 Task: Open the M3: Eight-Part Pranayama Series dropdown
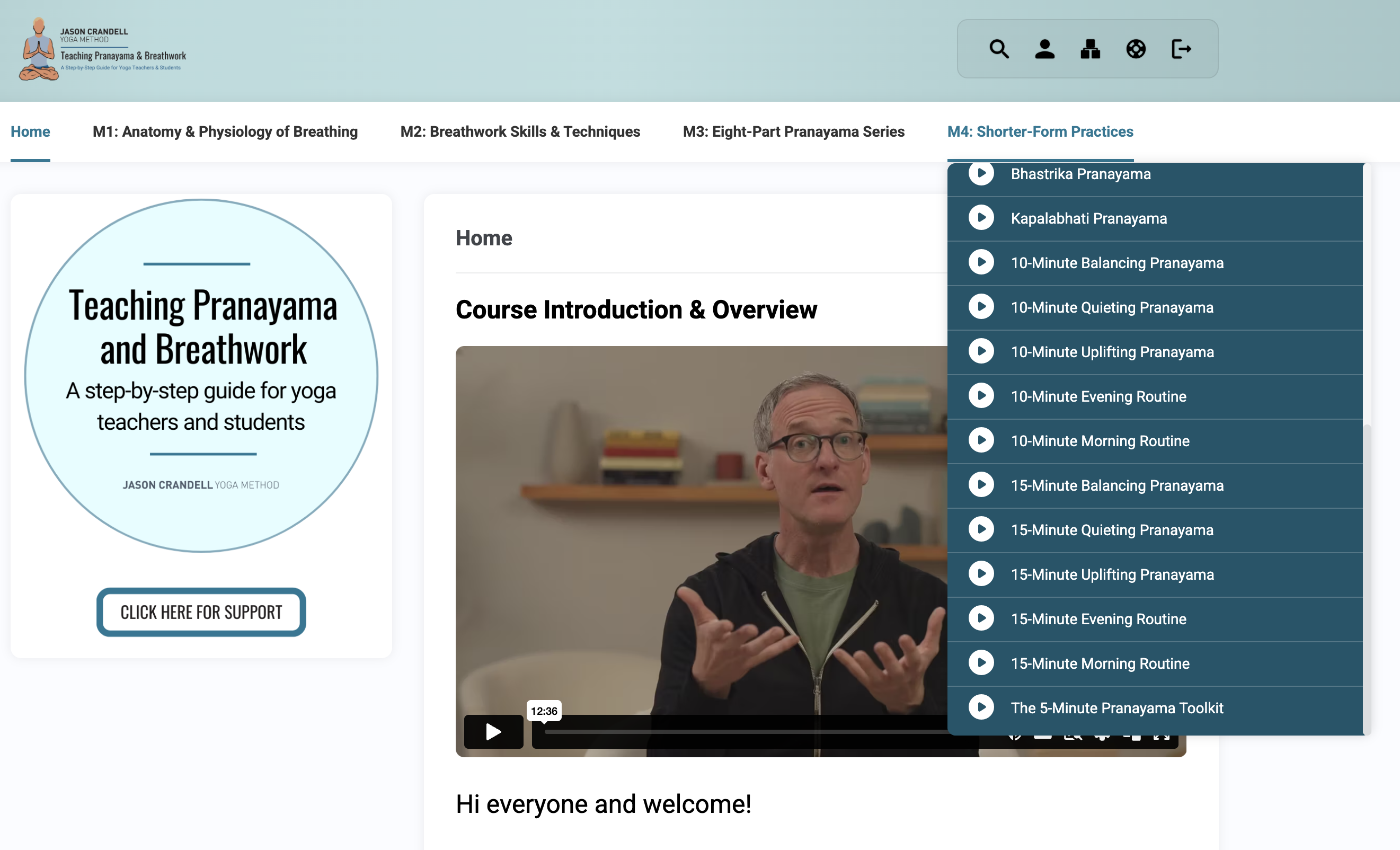(x=793, y=131)
